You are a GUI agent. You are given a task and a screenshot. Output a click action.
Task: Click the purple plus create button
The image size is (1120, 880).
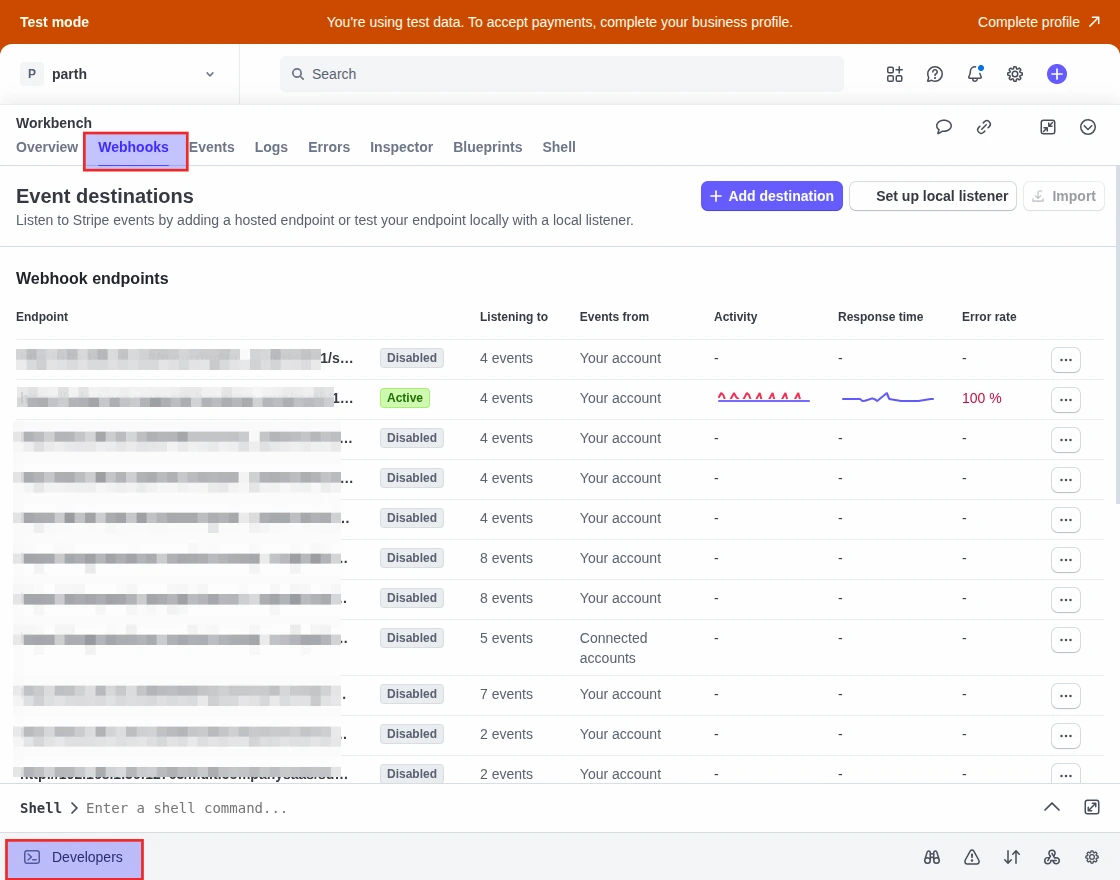[x=1057, y=74]
